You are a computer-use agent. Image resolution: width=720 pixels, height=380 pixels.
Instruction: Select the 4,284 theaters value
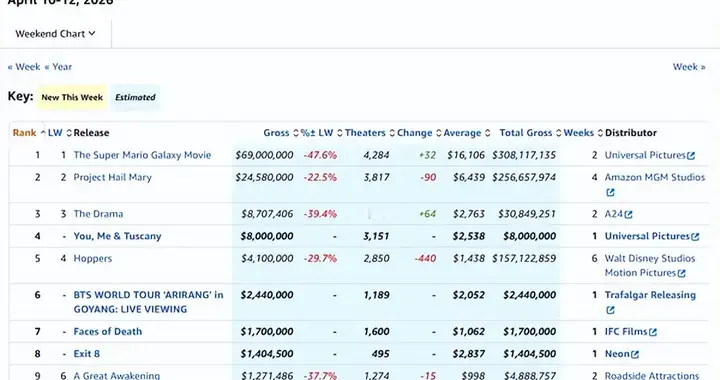(377, 155)
